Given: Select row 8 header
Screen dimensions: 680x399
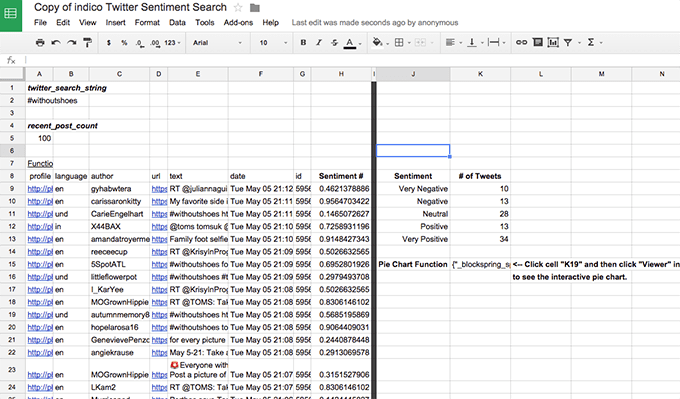Looking at the screenshot, I should coord(12,176).
